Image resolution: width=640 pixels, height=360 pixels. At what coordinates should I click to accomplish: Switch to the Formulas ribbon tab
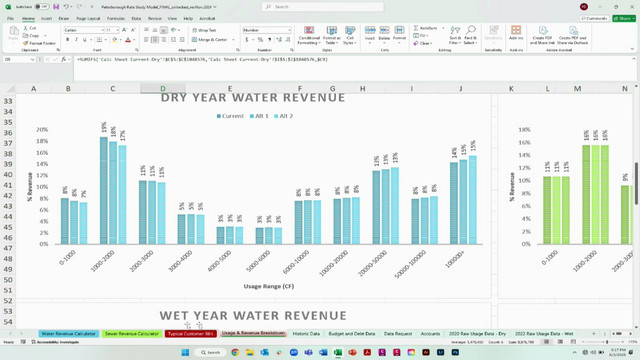click(116, 18)
